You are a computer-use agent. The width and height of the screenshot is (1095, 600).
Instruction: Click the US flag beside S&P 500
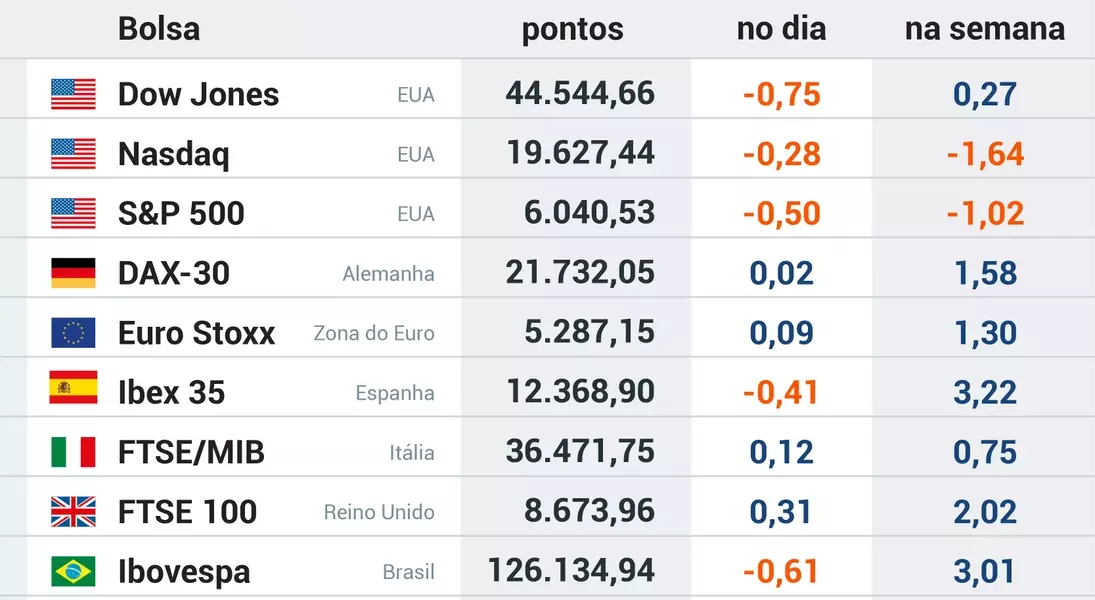tap(73, 213)
